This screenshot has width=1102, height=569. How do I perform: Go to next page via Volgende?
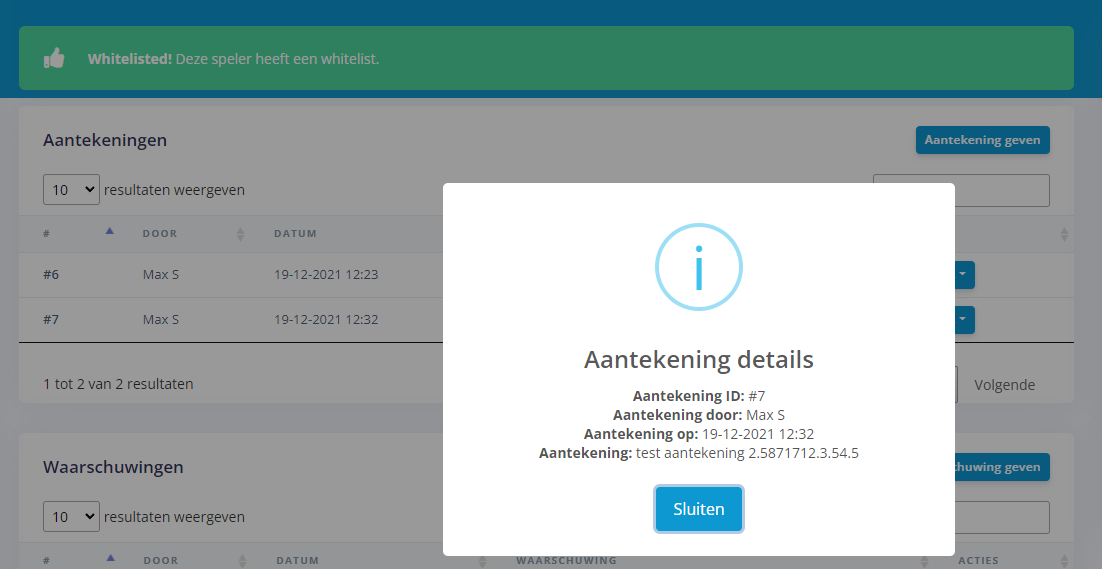coord(1004,384)
